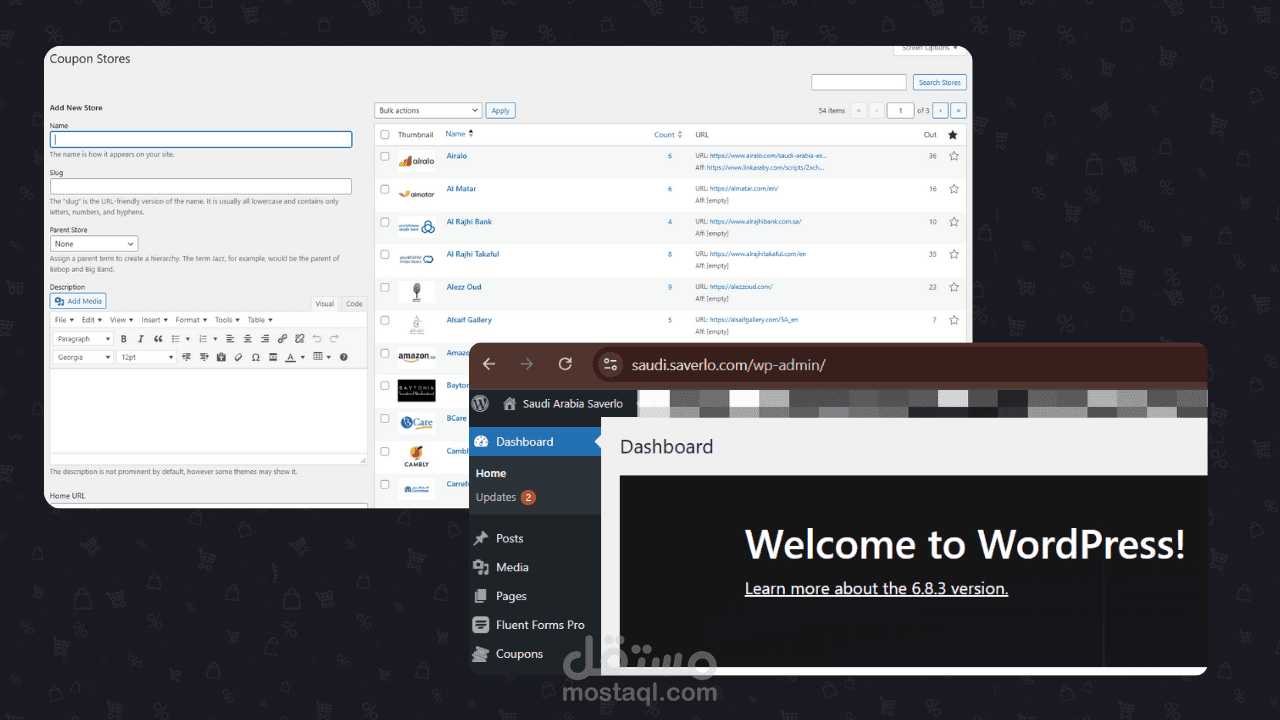The image size is (1280, 720).
Task: Check the Al Rajhi Bank row checkbox
Action: 384,222
